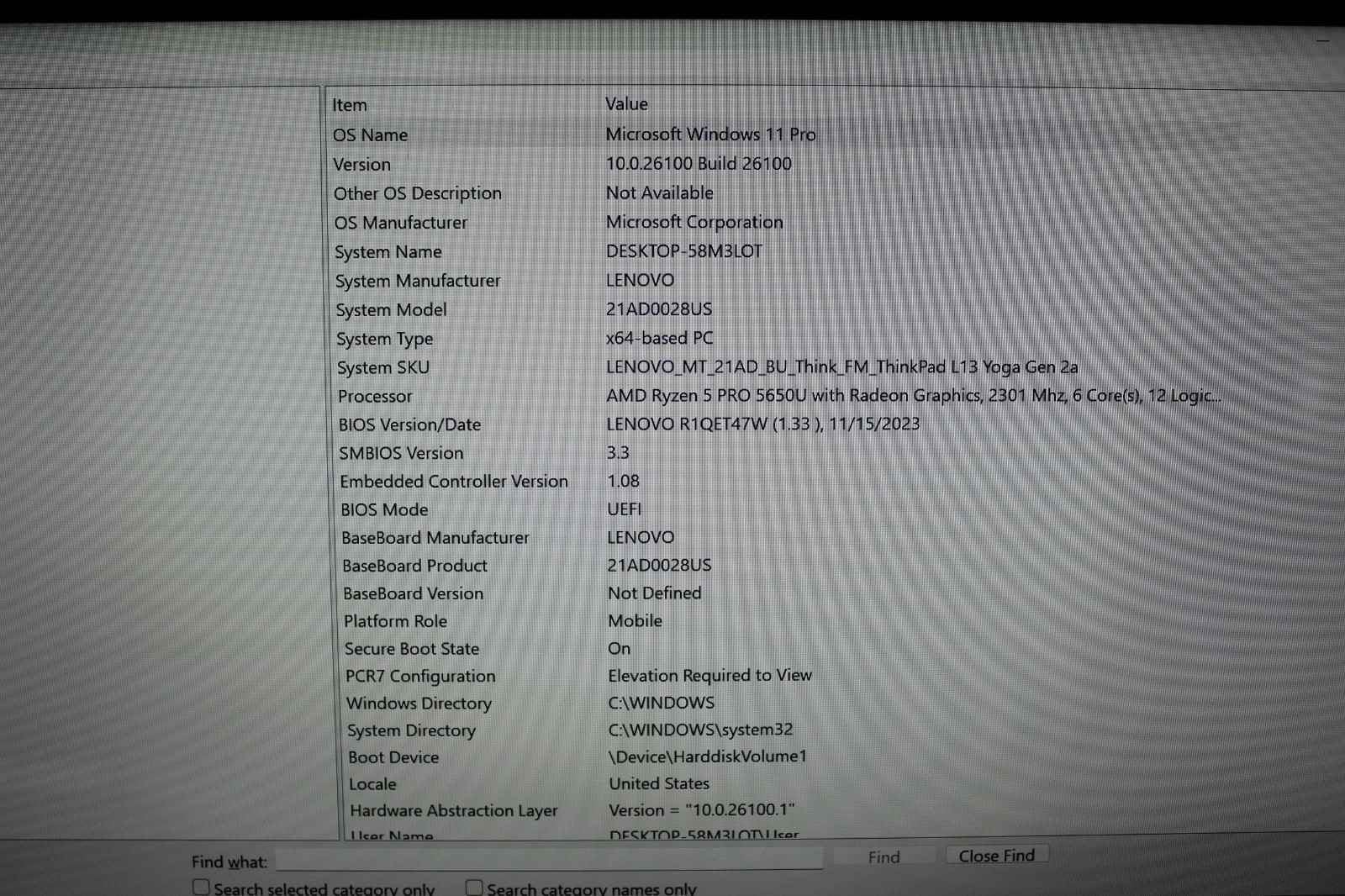Viewport: 1345px width, 896px height.
Task: Select the 'System Model' row label
Action: pos(391,310)
